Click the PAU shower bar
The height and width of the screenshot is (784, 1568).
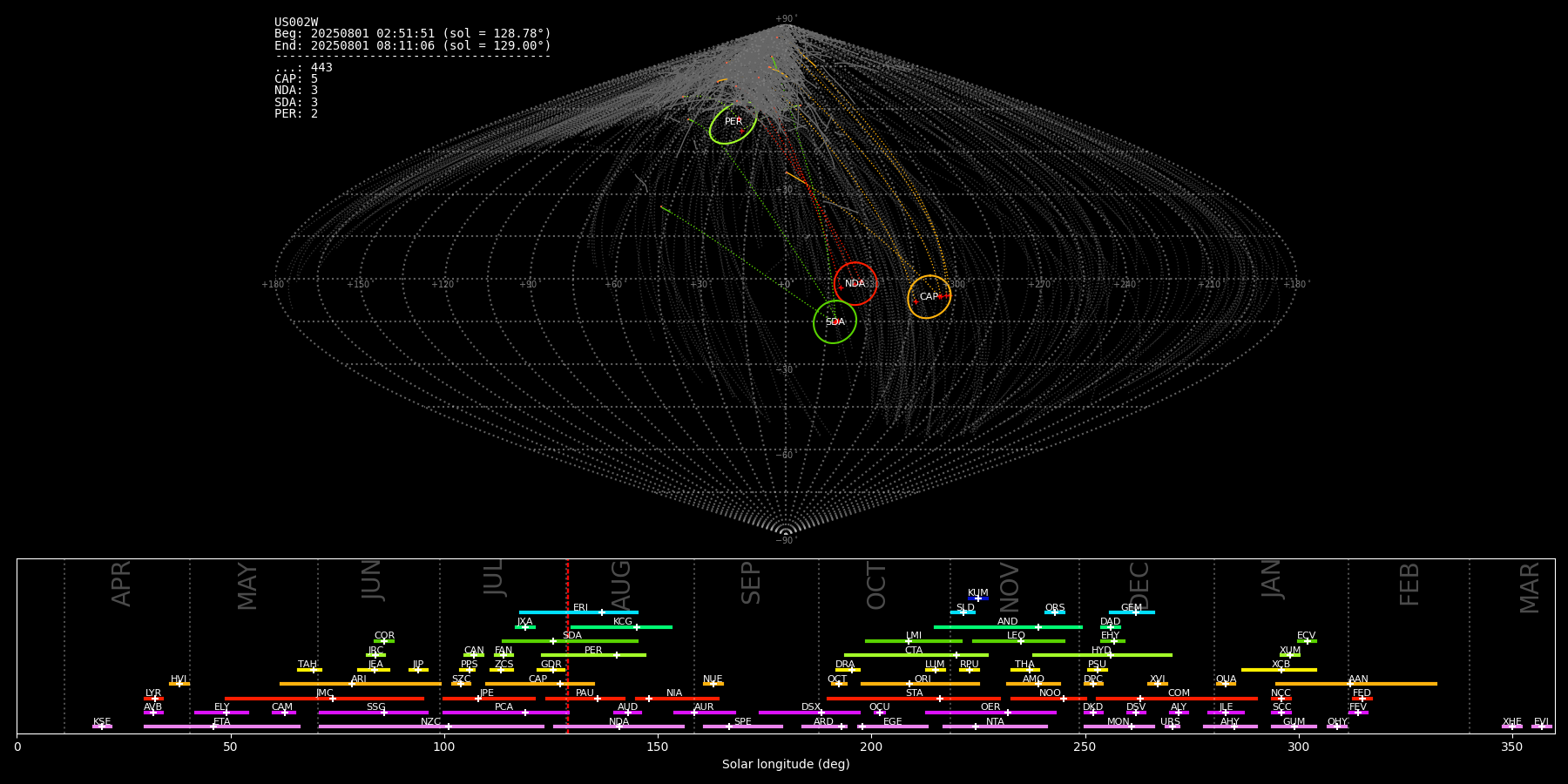coord(585,699)
